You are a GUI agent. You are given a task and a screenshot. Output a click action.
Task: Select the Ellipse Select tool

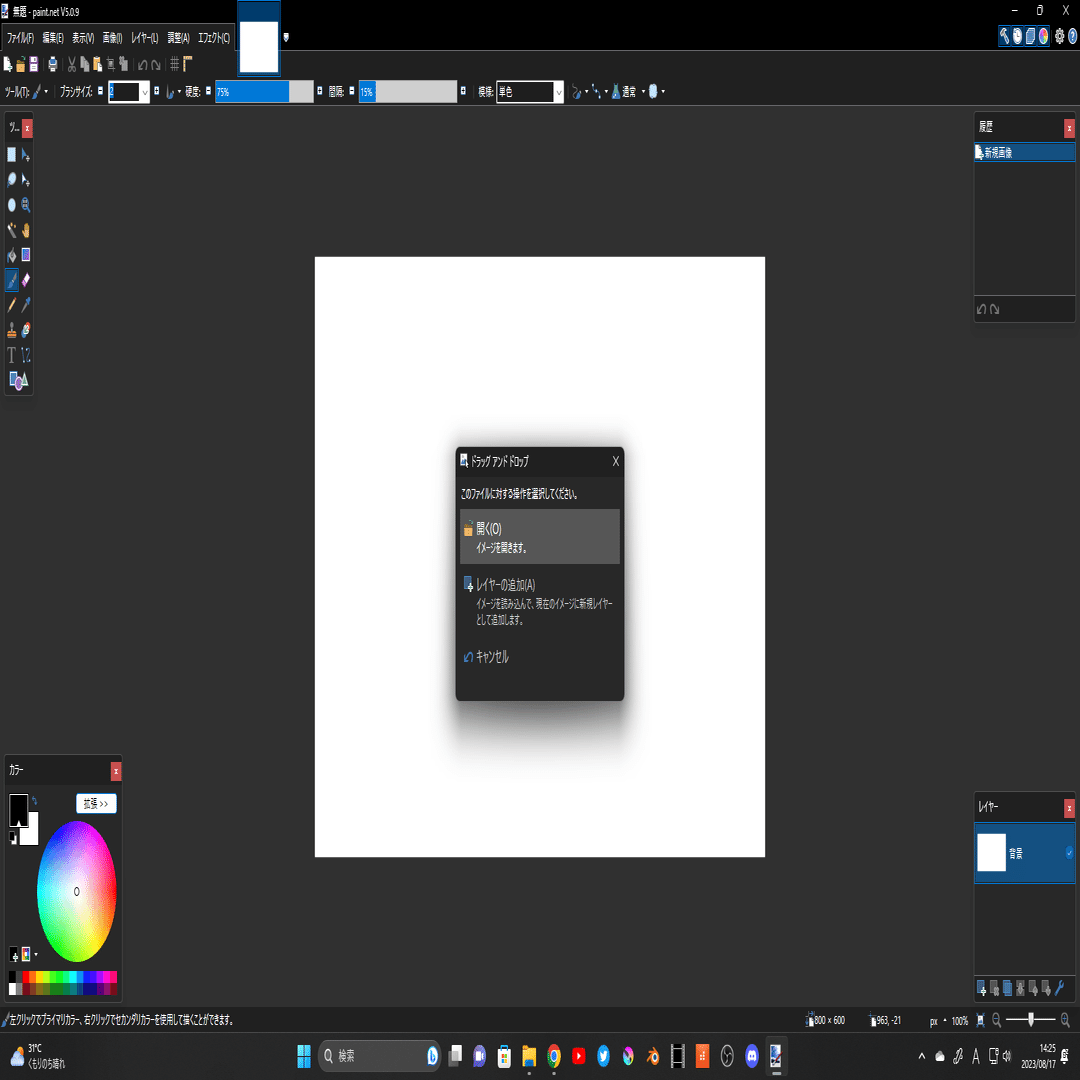point(12,205)
